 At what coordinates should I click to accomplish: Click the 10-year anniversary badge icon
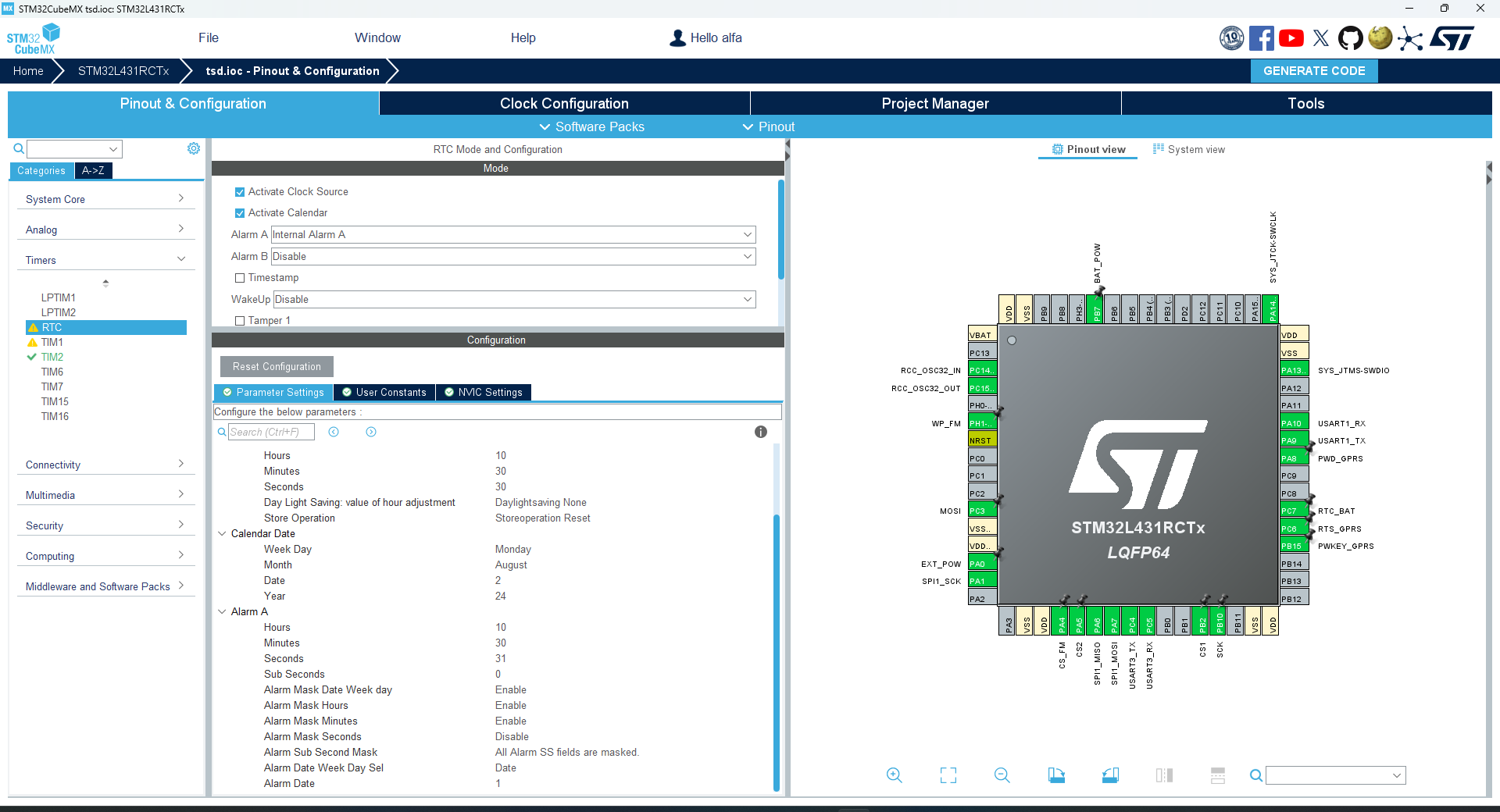pyautogui.click(x=1232, y=38)
